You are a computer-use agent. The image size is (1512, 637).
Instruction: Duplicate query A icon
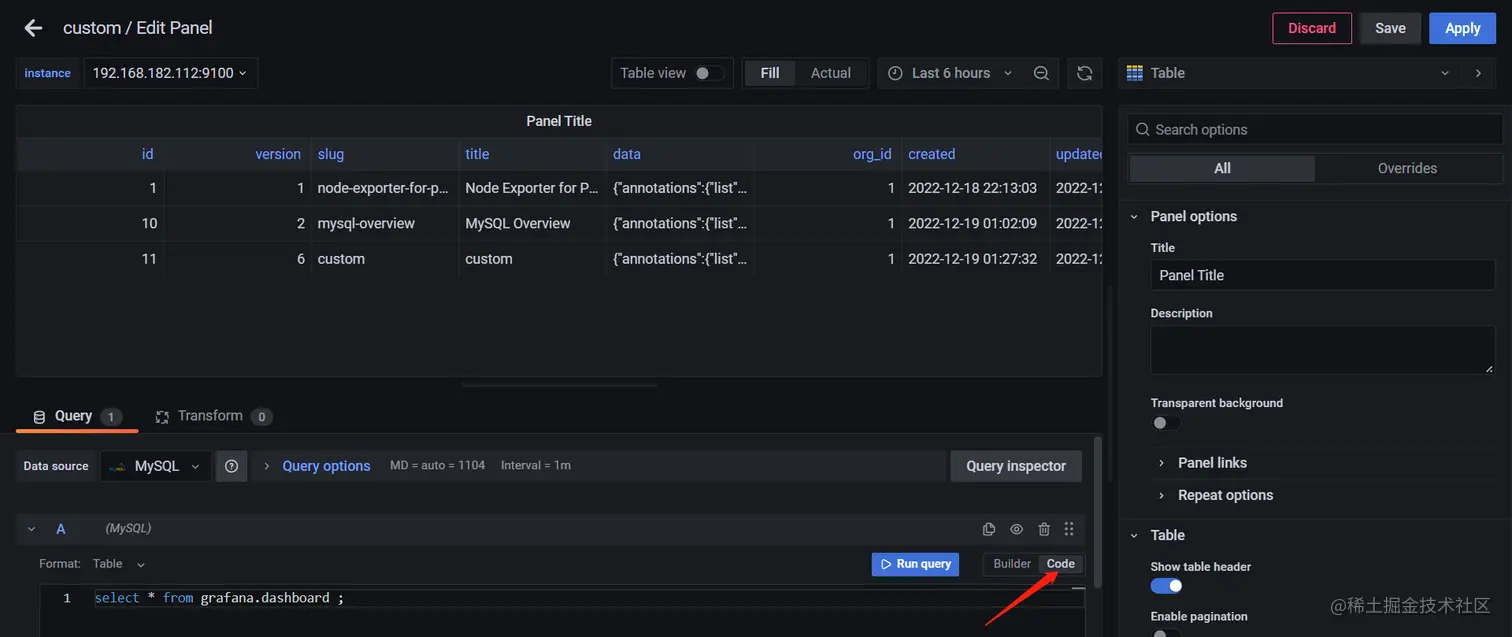click(x=989, y=529)
